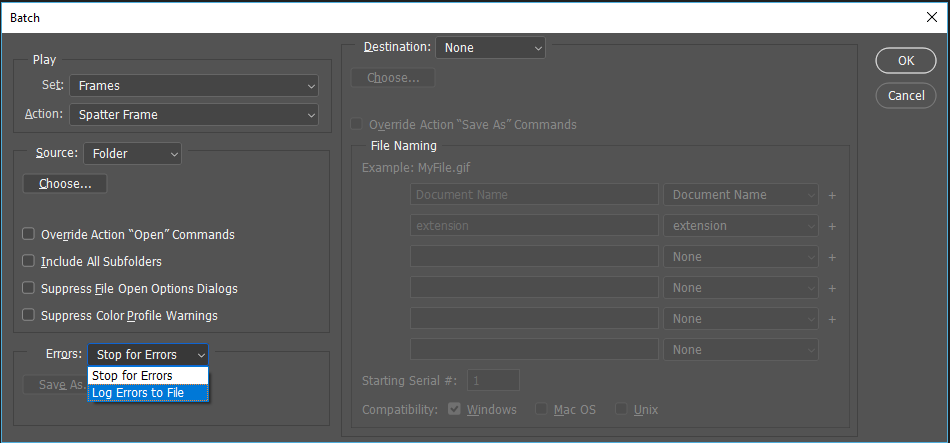Open the Destination dropdown set to None
This screenshot has height=443, width=950.
click(x=490, y=47)
